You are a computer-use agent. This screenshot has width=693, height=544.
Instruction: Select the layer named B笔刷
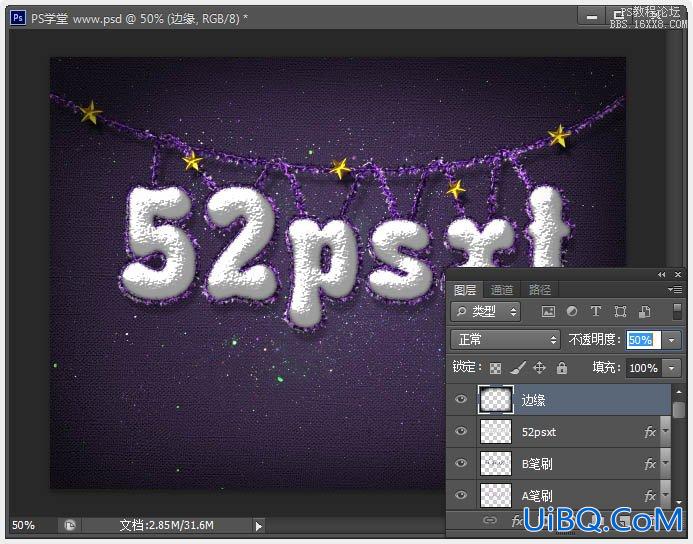(537, 464)
